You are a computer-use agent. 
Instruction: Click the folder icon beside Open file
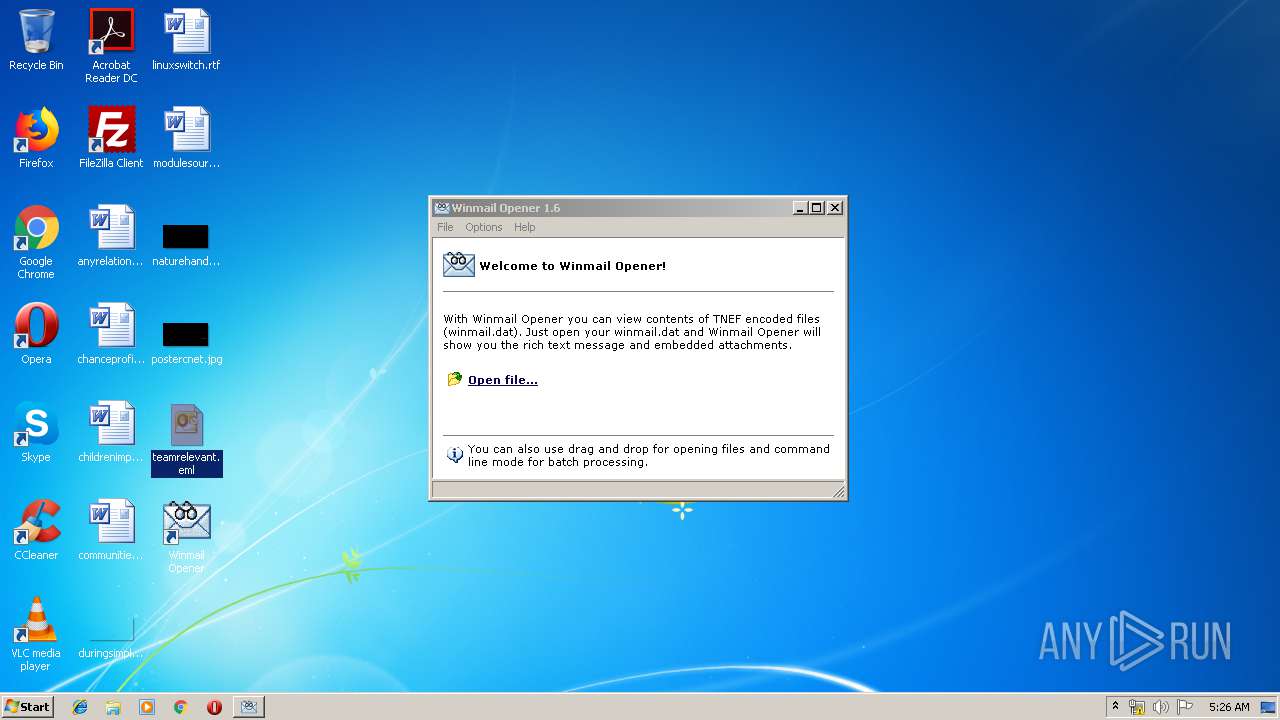(x=455, y=379)
